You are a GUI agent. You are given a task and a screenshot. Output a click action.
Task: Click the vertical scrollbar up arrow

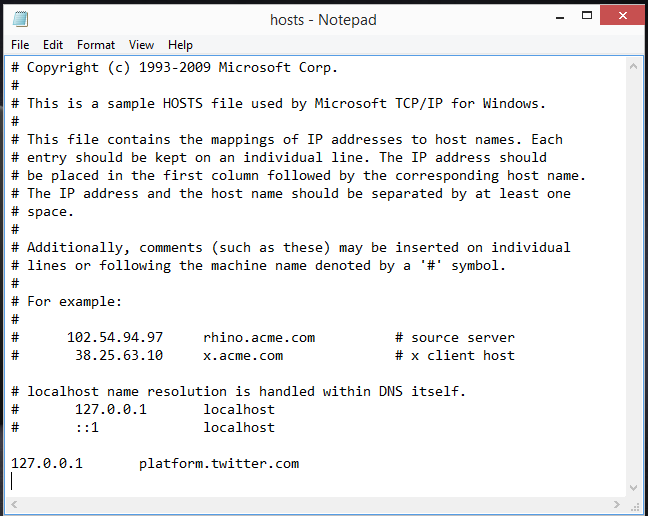(632, 66)
